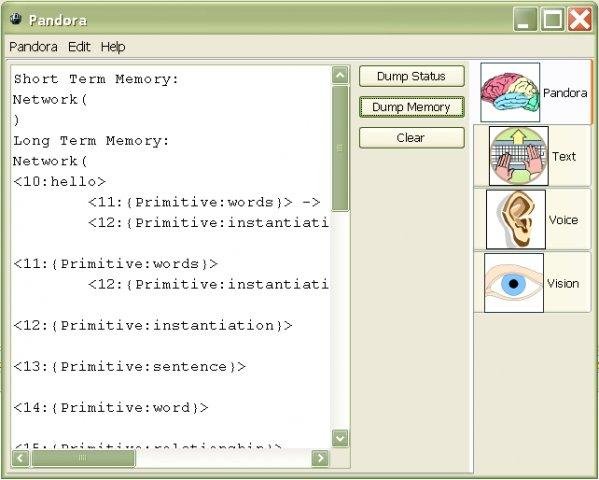Maximize the Pandora window
Image resolution: width=599 pixels, height=480 pixels.
(552, 19)
